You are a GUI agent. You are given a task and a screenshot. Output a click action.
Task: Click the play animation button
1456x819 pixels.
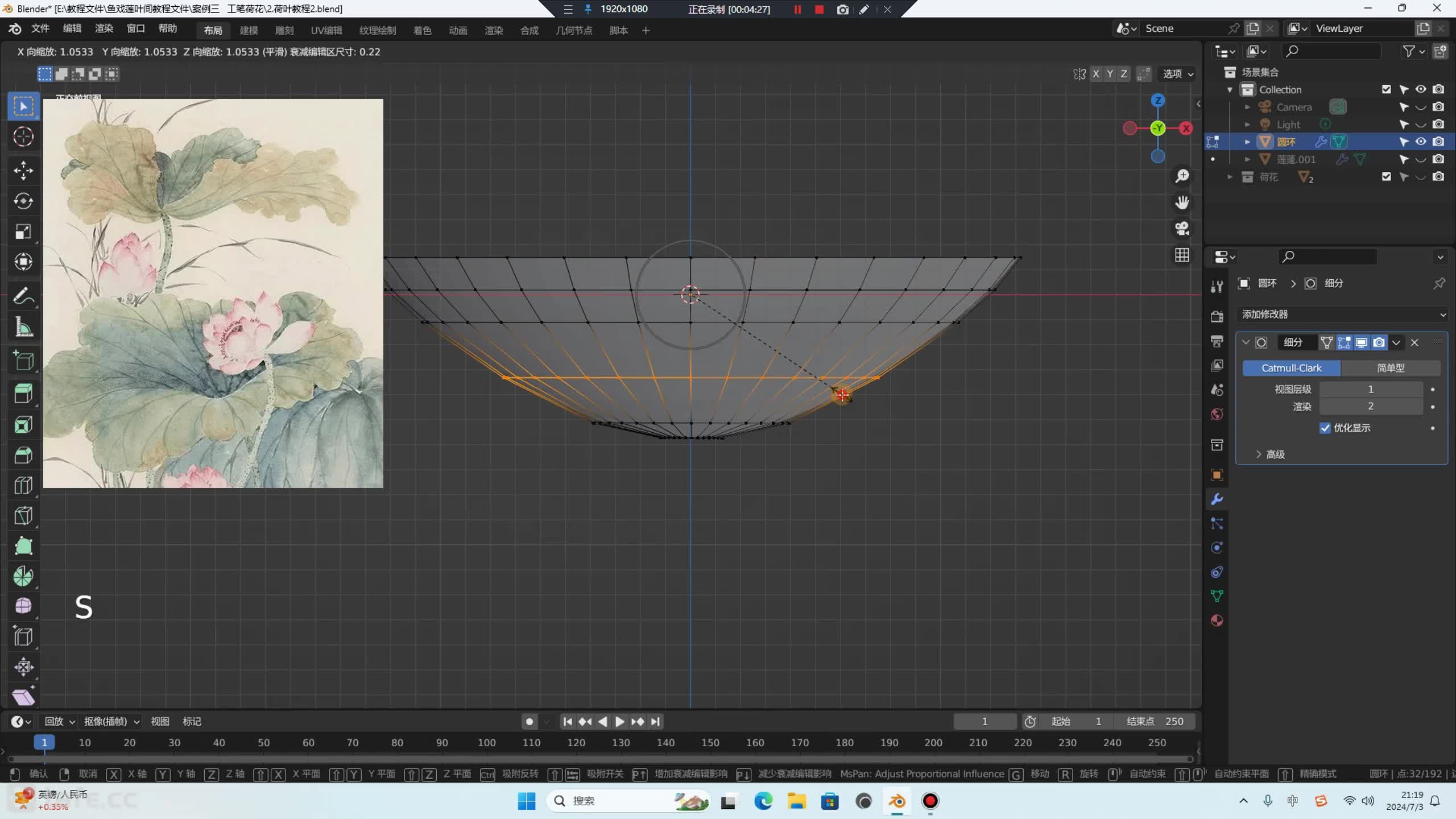point(619,721)
